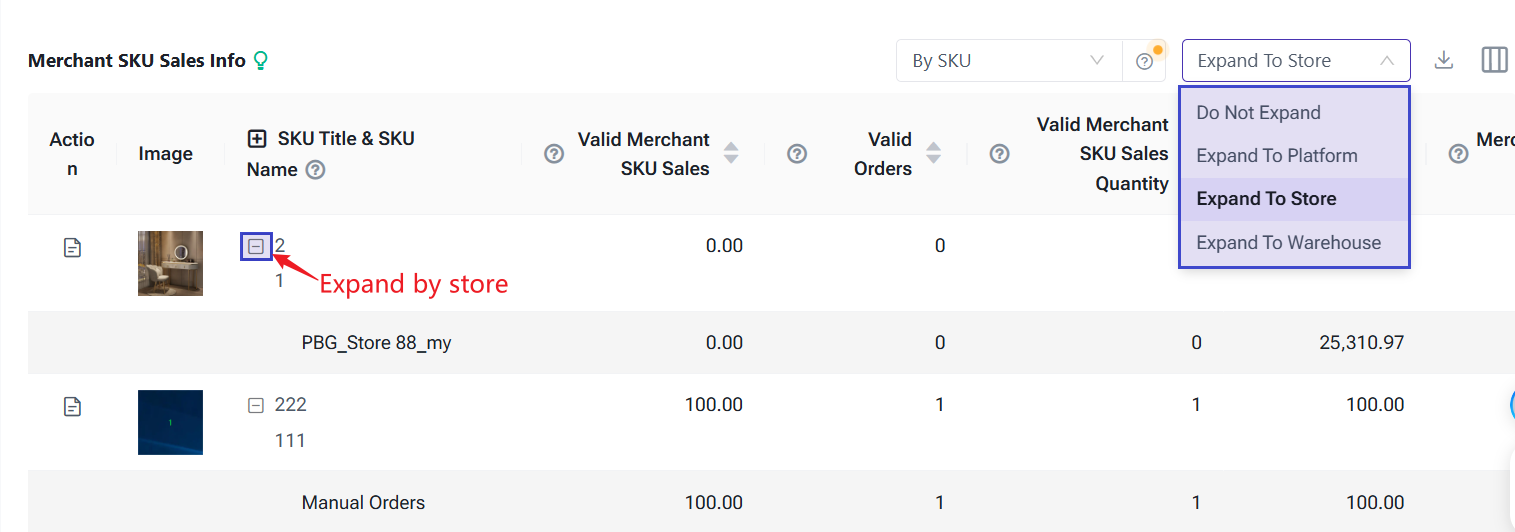Open the column settings icon
Viewport: 1515px width, 532px height.
tap(1494, 60)
